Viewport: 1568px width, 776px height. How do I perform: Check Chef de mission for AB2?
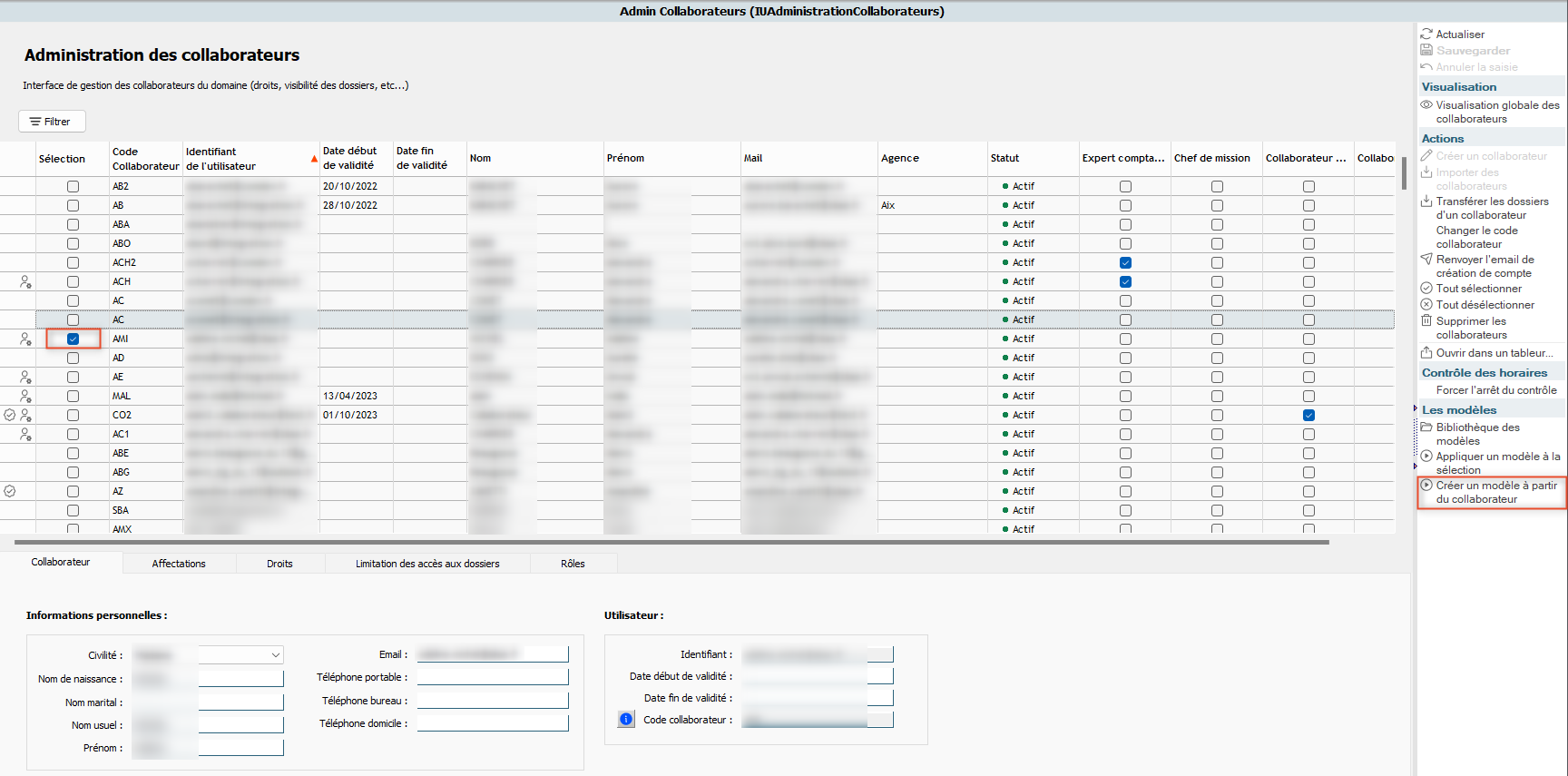coord(1217,186)
